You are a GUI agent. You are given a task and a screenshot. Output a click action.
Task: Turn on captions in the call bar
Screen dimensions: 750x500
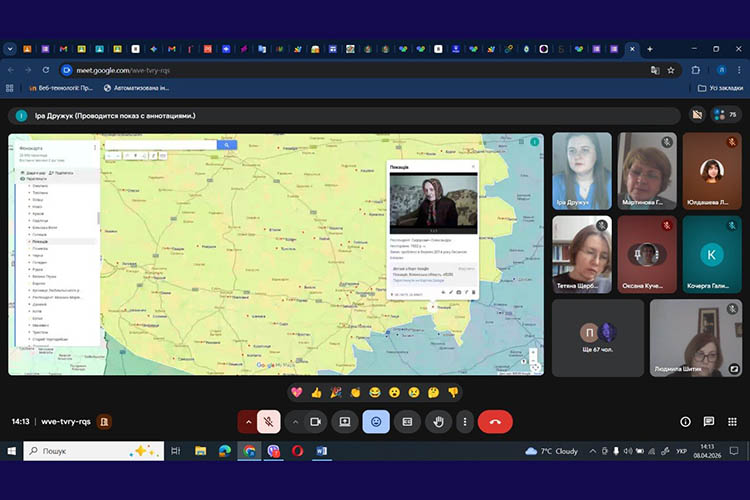[x=407, y=422]
